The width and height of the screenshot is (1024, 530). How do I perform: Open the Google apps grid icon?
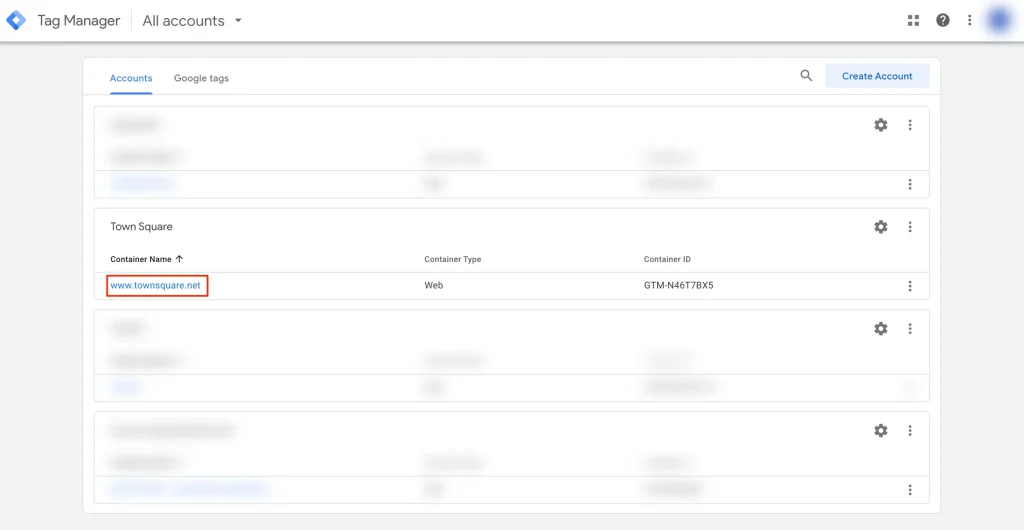tap(913, 20)
